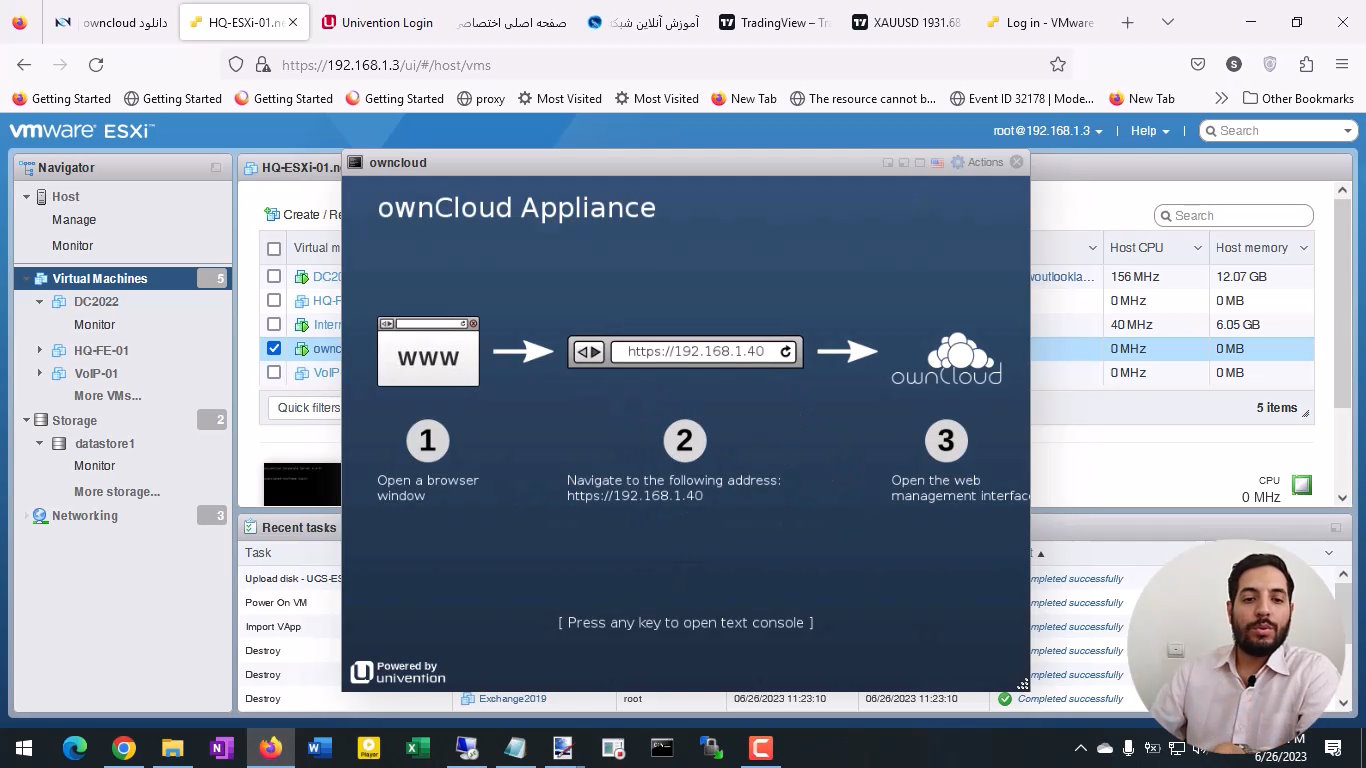Select Manage under Host in Navigator

[x=74, y=220]
